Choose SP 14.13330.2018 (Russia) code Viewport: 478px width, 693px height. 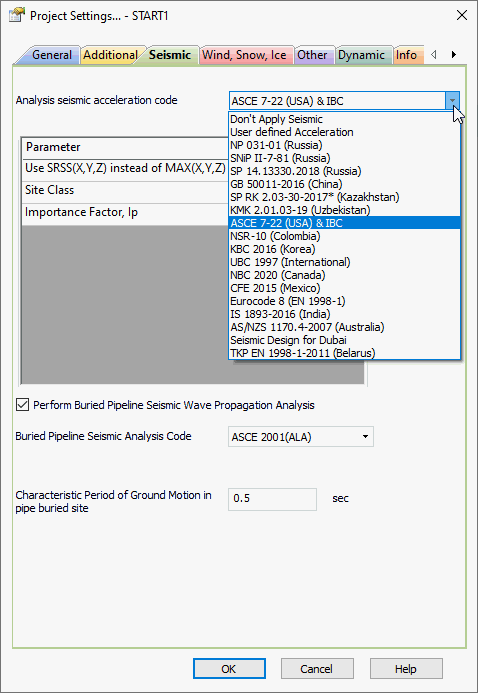345,171
